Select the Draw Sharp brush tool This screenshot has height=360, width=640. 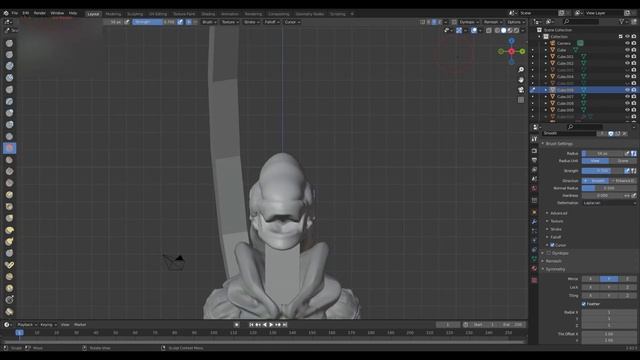pyautogui.click(x=9, y=54)
